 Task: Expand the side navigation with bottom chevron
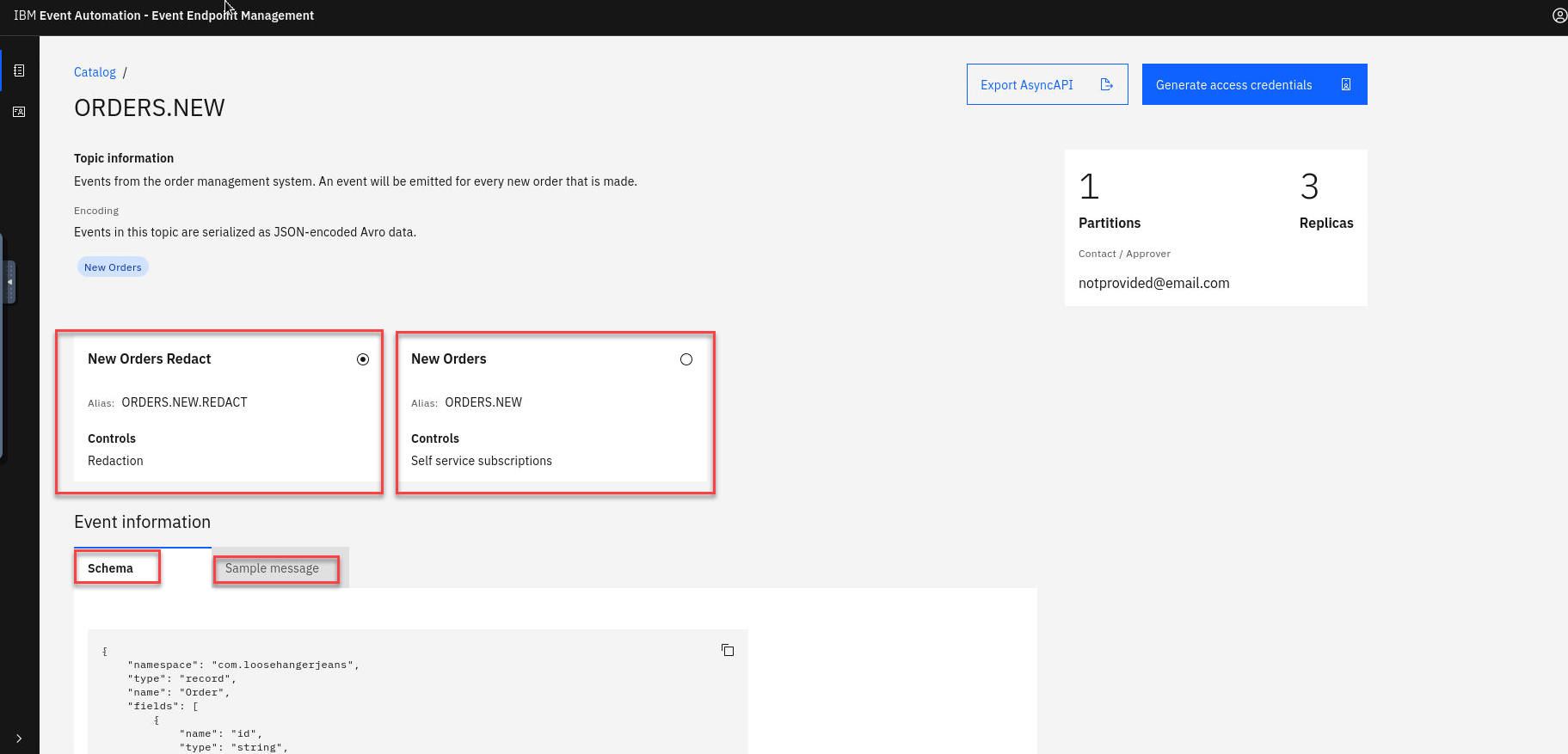click(x=19, y=738)
